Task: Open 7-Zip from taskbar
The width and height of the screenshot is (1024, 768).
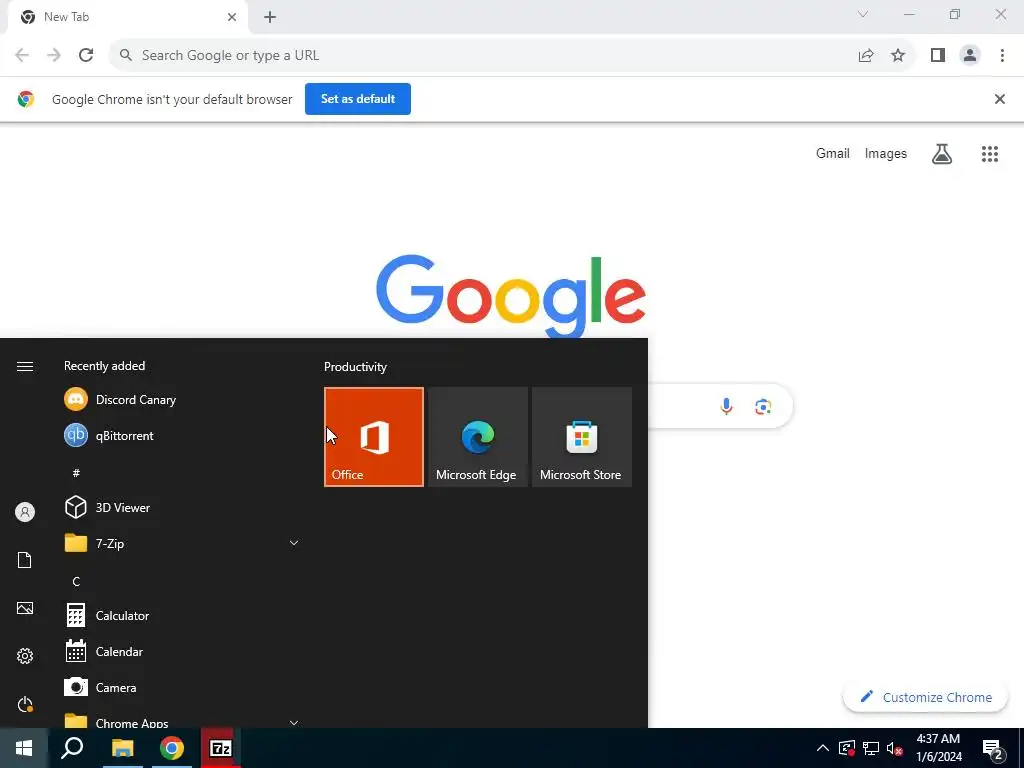Action: pos(221,748)
